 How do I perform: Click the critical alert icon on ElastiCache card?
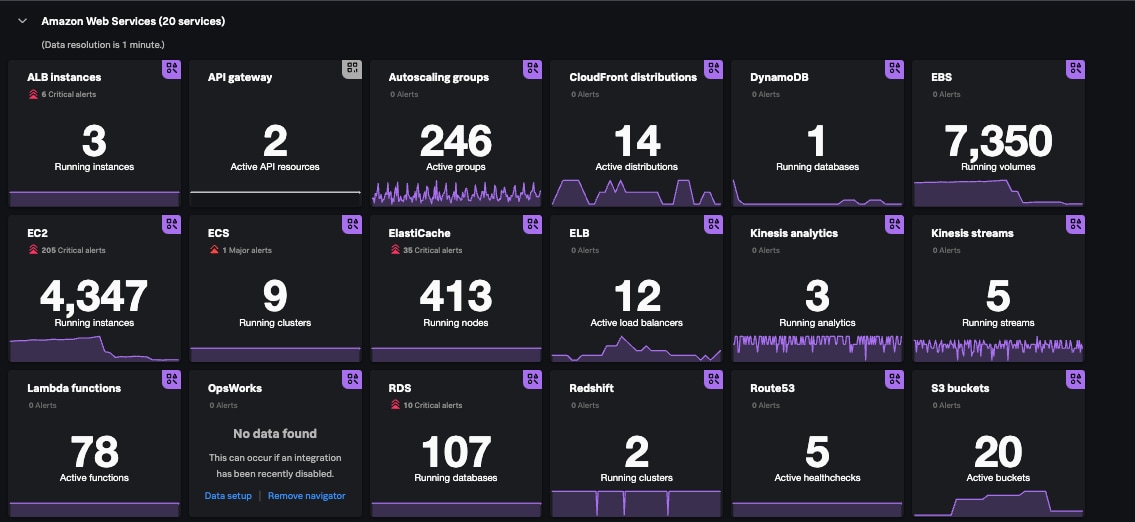394,250
